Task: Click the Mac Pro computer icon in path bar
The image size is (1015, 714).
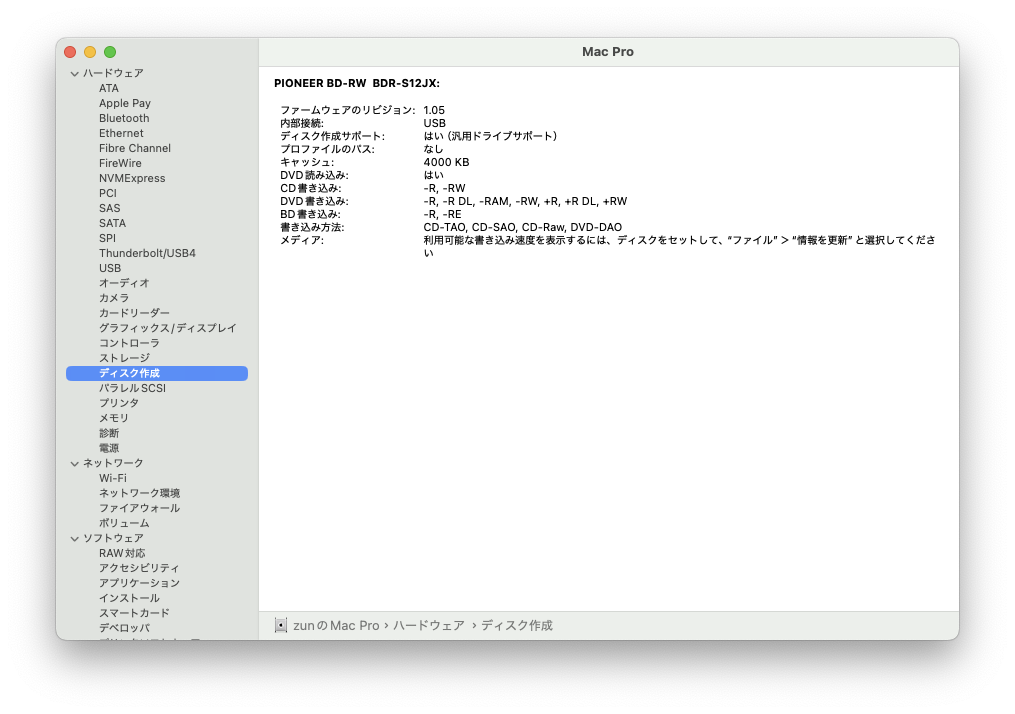Action: [x=281, y=625]
